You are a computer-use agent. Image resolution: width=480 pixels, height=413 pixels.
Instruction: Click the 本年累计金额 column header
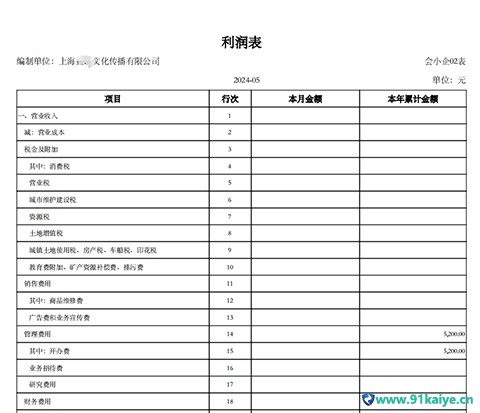[x=413, y=99]
